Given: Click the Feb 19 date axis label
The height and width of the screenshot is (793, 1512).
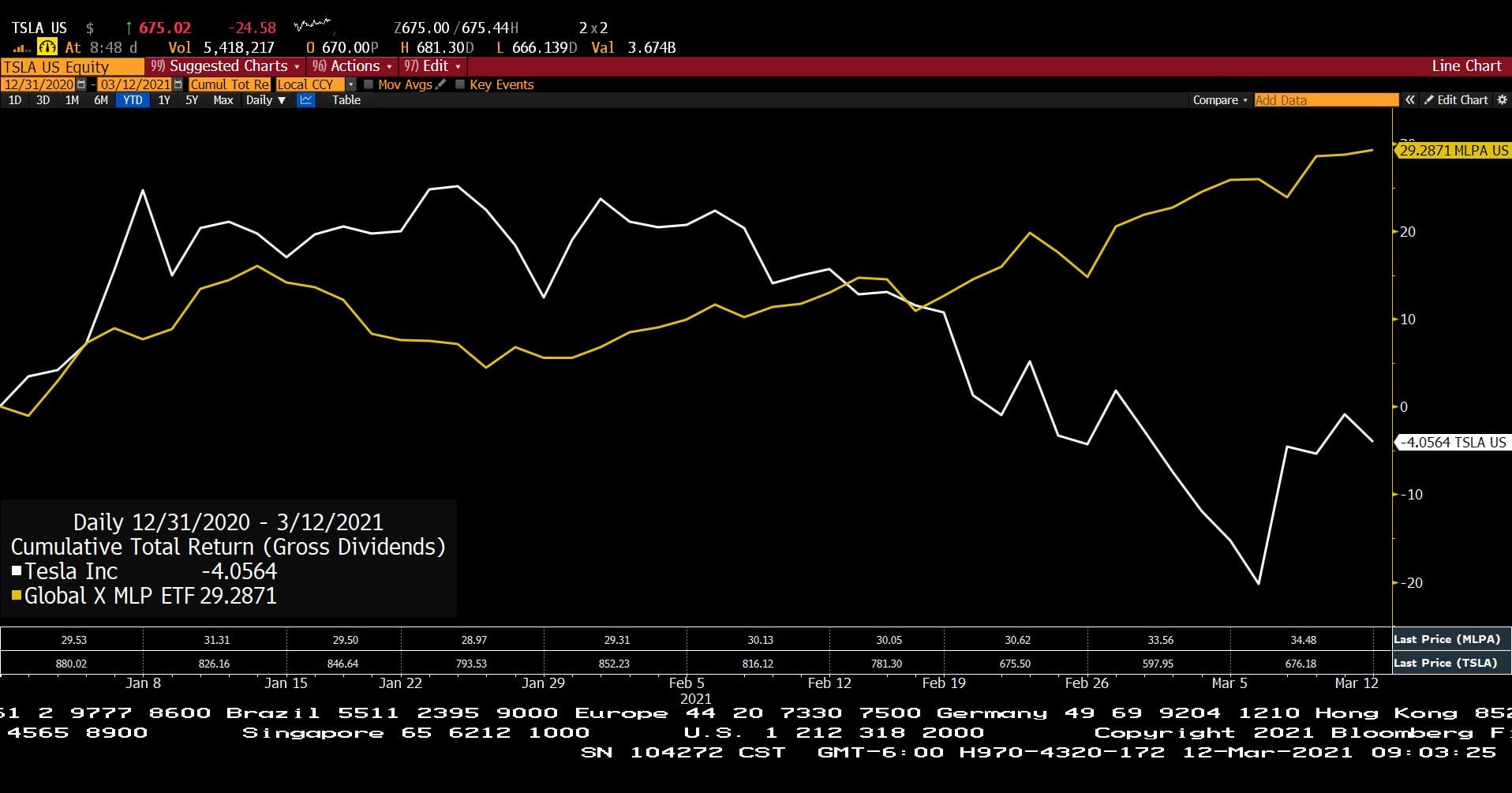Looking at the screenshot, I should [x=944, y=683].
